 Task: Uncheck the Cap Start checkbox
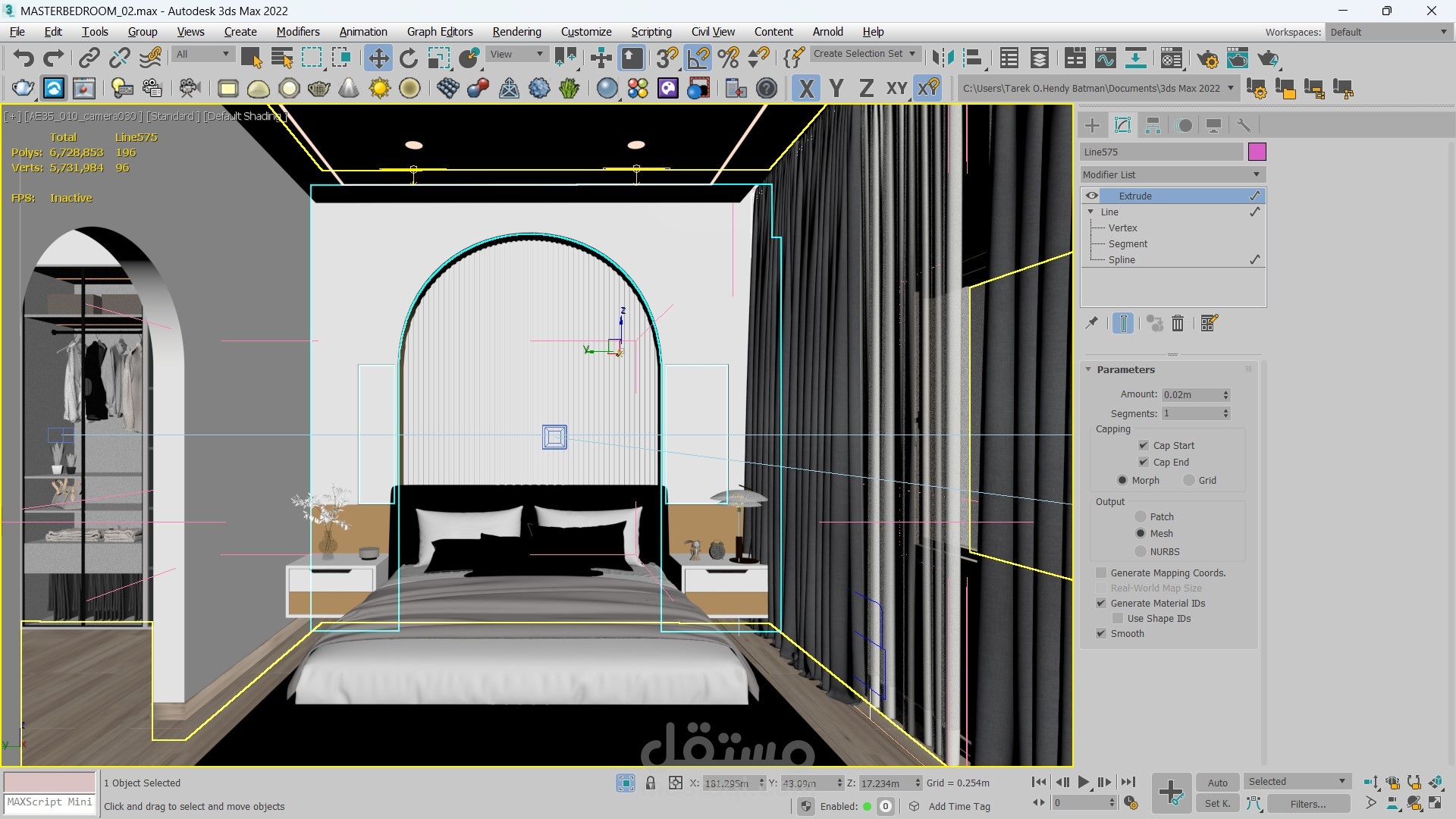1144,445
